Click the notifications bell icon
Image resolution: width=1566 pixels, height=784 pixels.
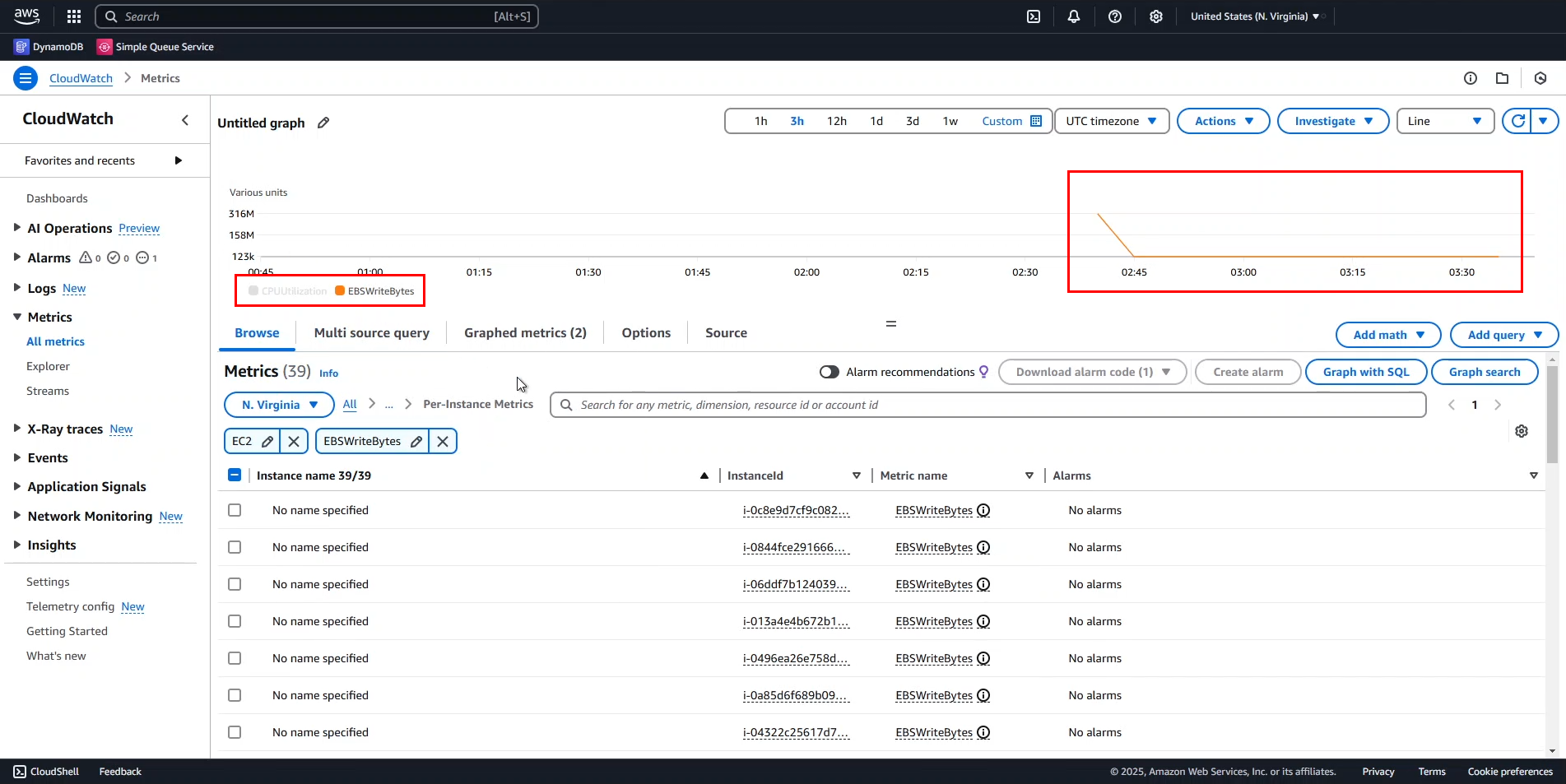click(1074, 16)
